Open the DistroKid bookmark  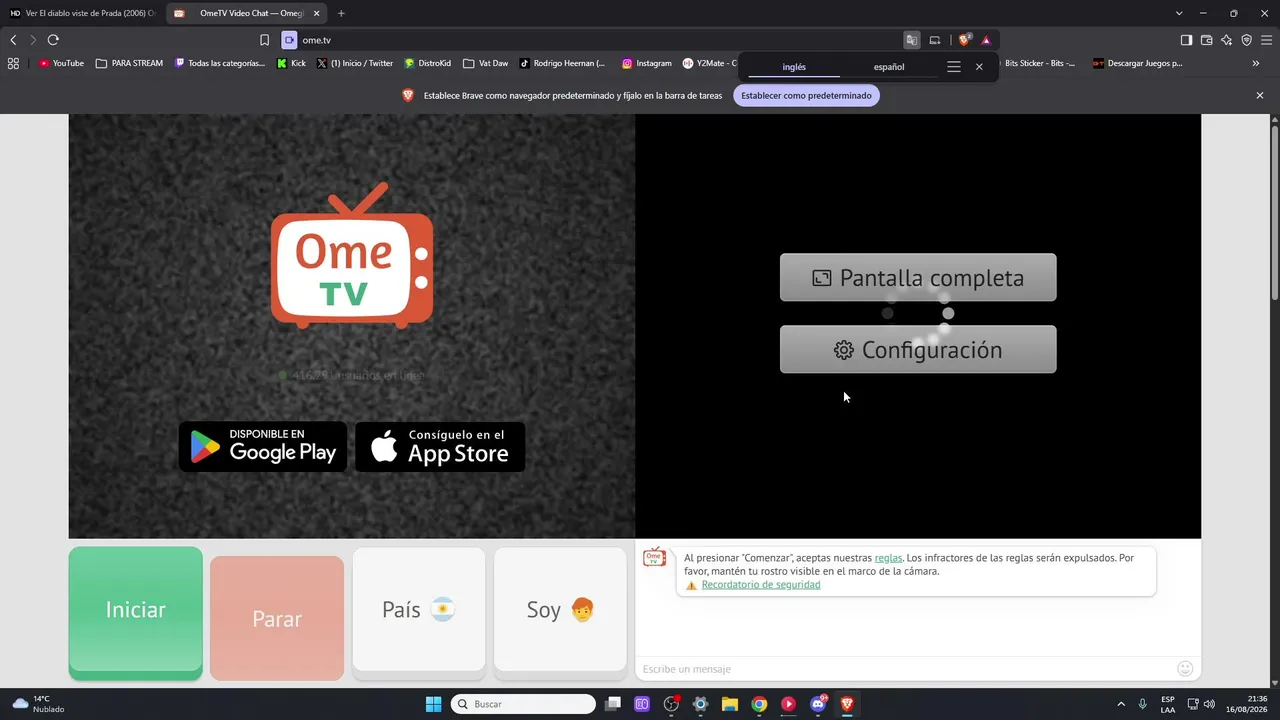tap(427, 63)
